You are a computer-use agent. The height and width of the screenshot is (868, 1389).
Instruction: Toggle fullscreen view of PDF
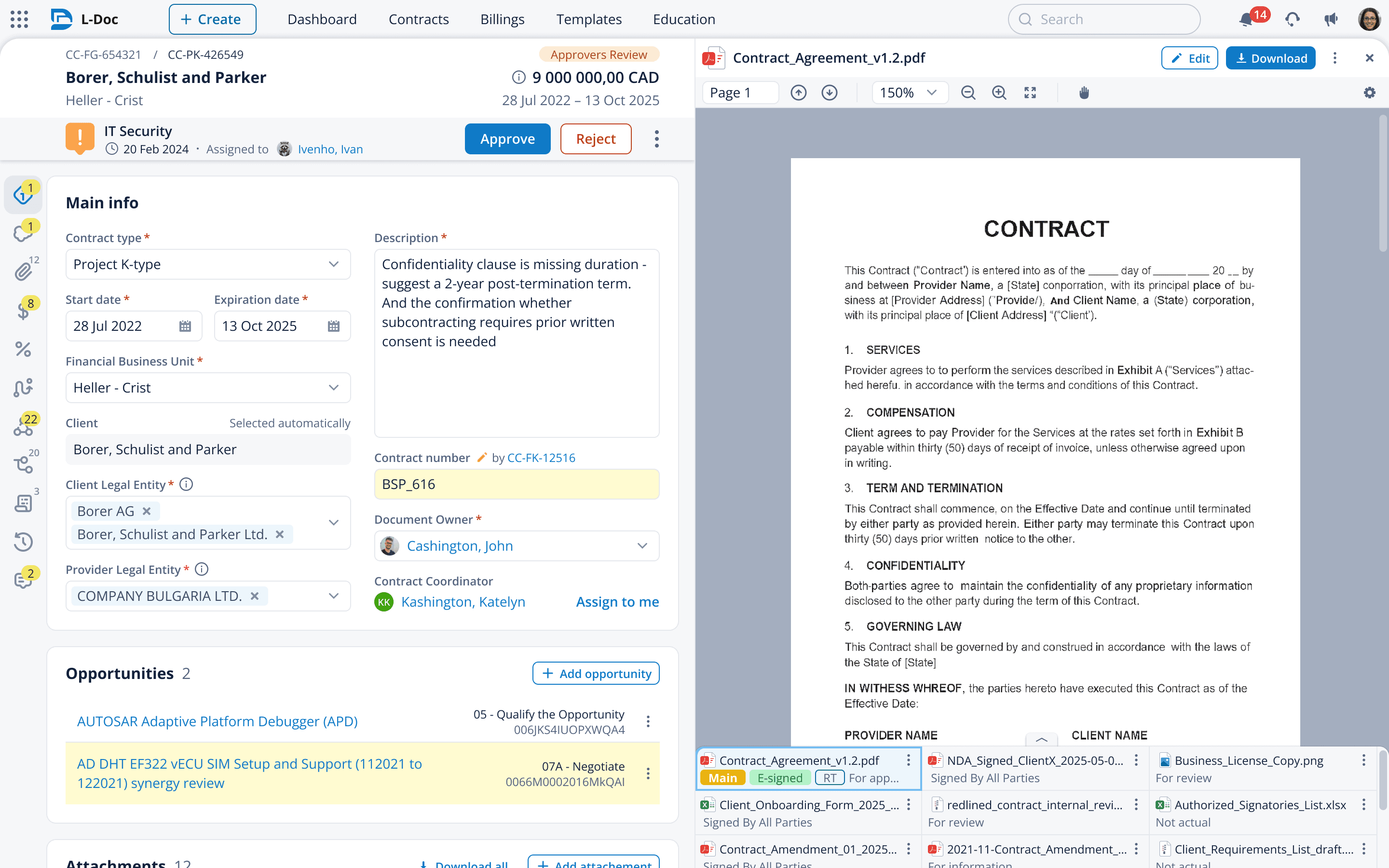tap(1030, 93)
